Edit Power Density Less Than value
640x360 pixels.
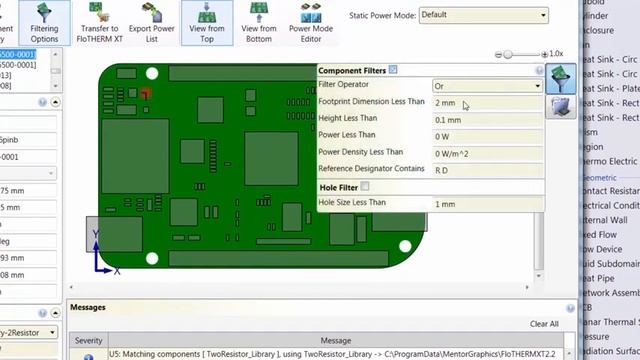pyautogui.click(x=487, y=153)
